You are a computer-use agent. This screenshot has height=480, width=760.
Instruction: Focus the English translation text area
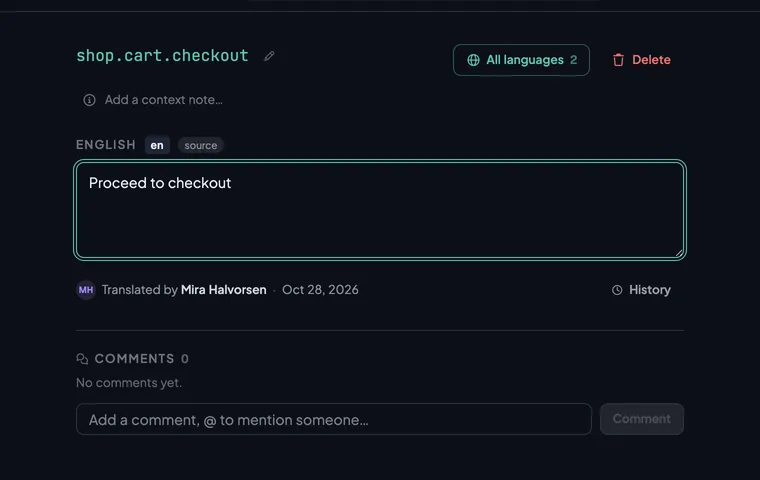click(380, 210)
